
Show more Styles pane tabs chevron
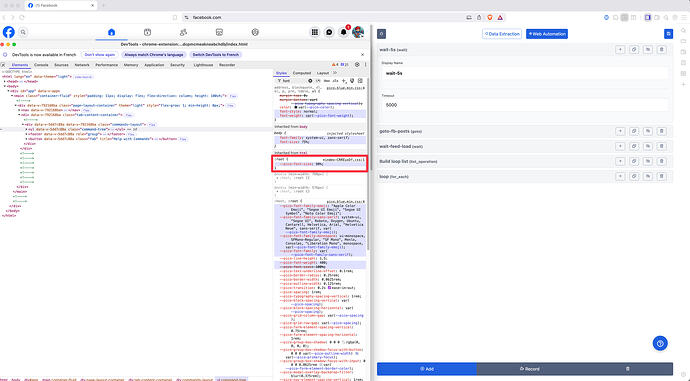coord(335,73)
